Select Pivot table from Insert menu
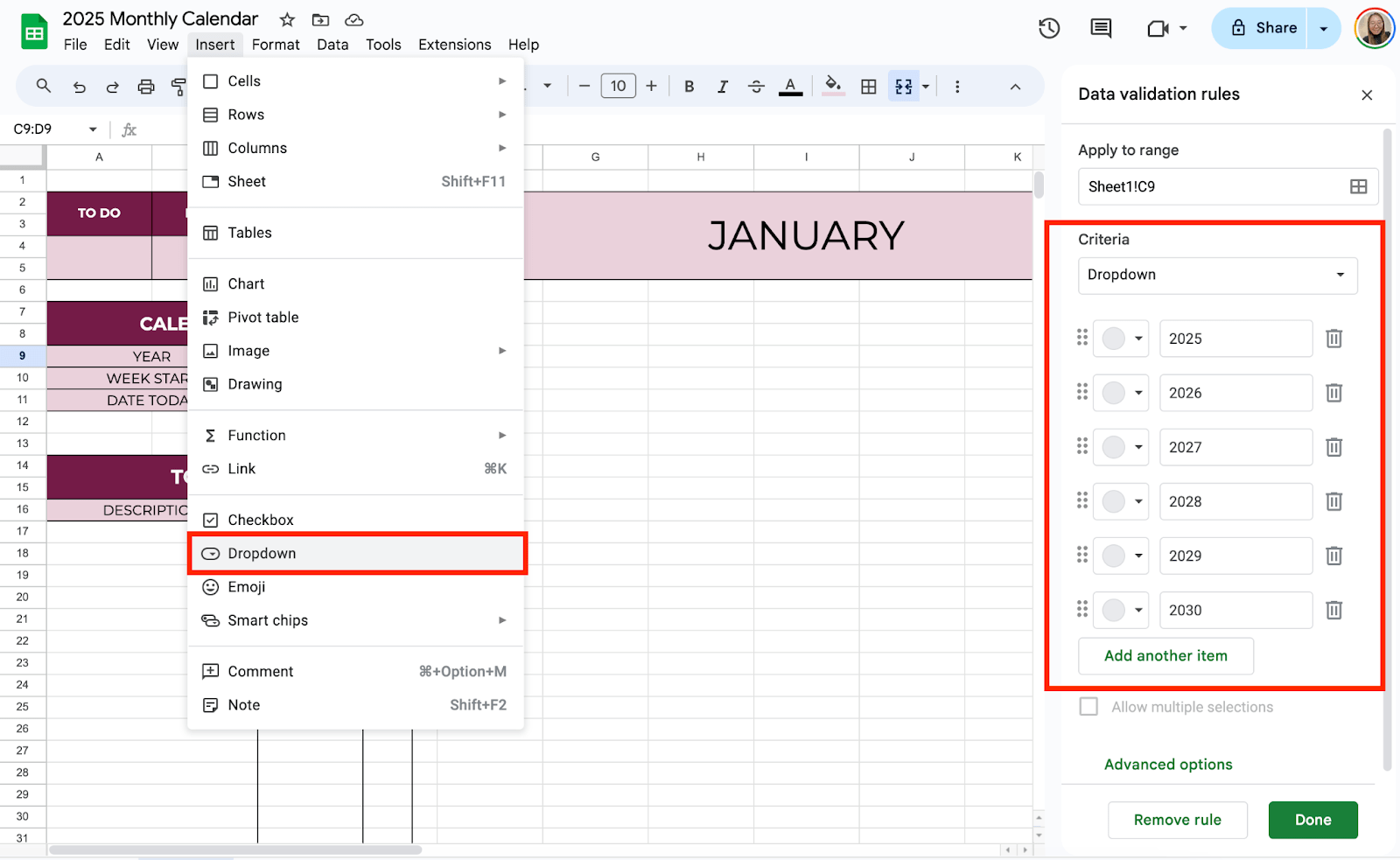 [262, 317]
